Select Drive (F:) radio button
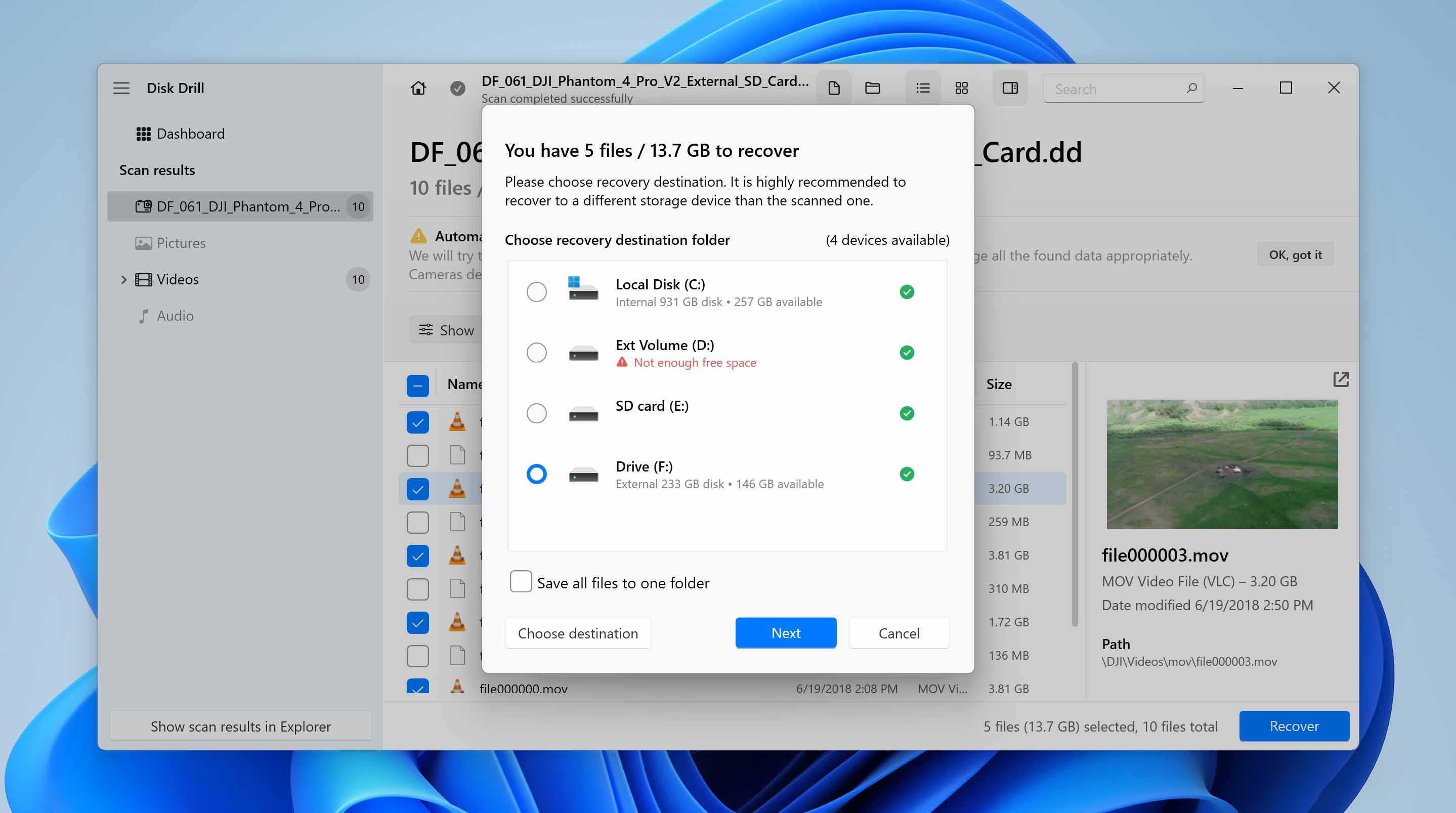Image resolution: width=1456 pixels, height=813 pixels. [536, 475]
